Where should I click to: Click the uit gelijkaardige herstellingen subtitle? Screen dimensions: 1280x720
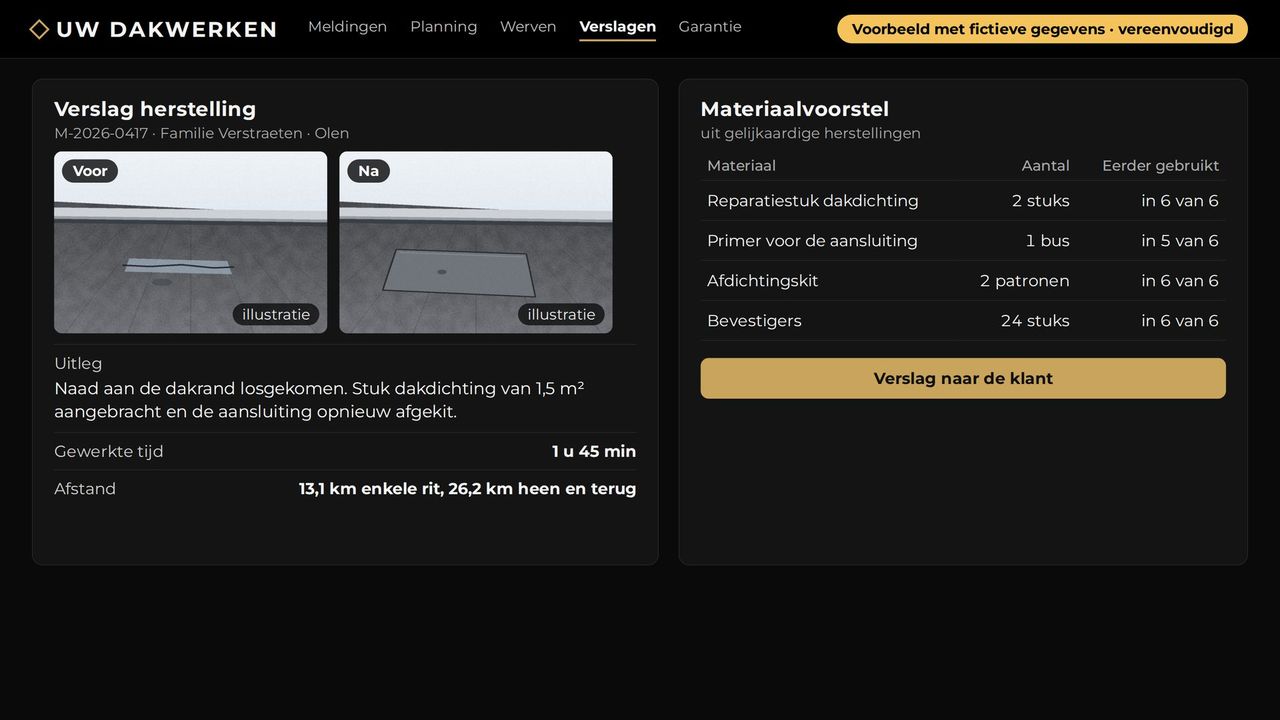point(811,134)
